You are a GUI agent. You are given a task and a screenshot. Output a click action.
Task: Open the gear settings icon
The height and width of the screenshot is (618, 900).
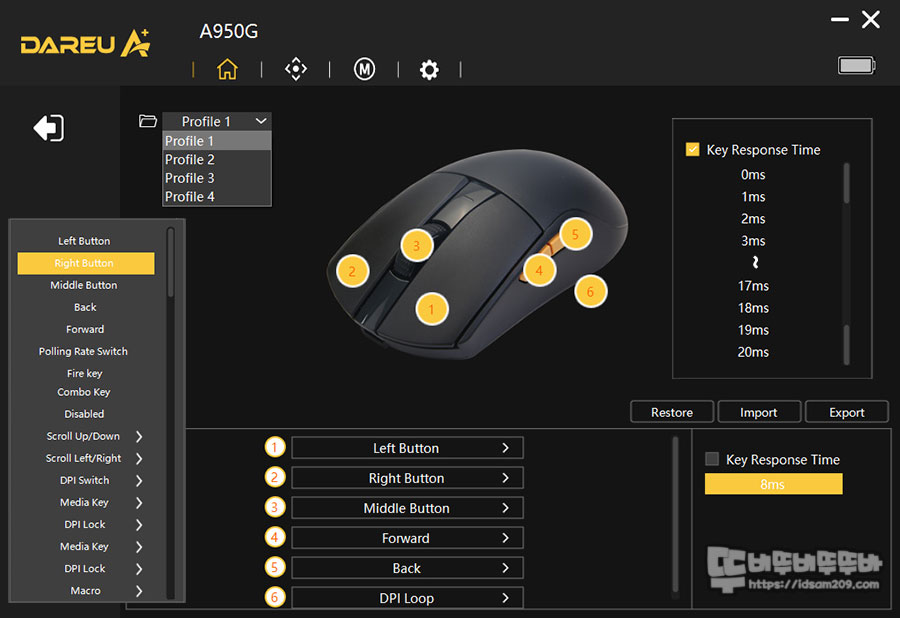pos(429,70)
